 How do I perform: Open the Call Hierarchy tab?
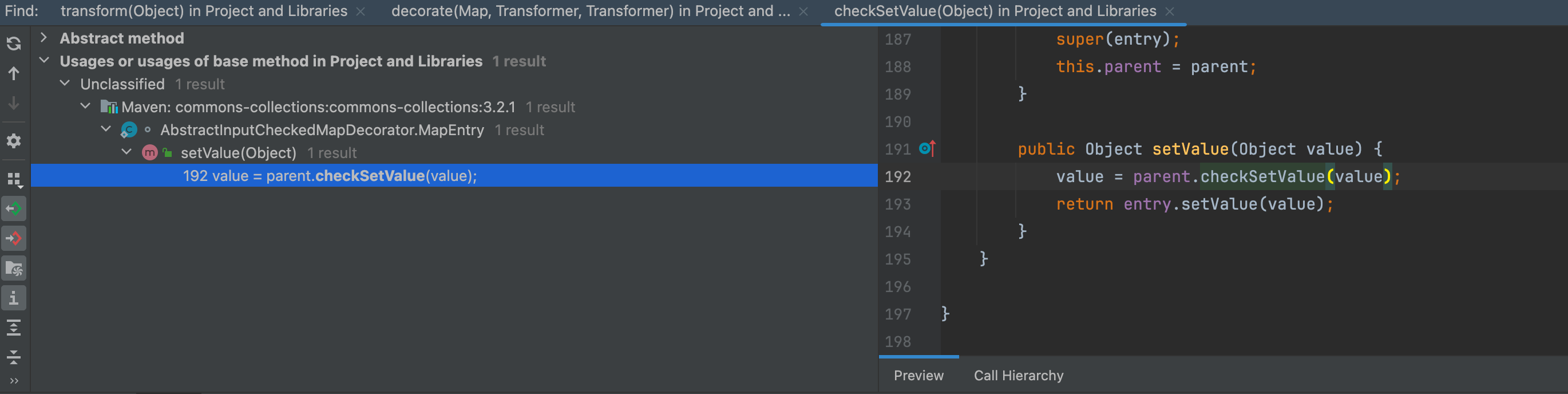coord(1017,375)
